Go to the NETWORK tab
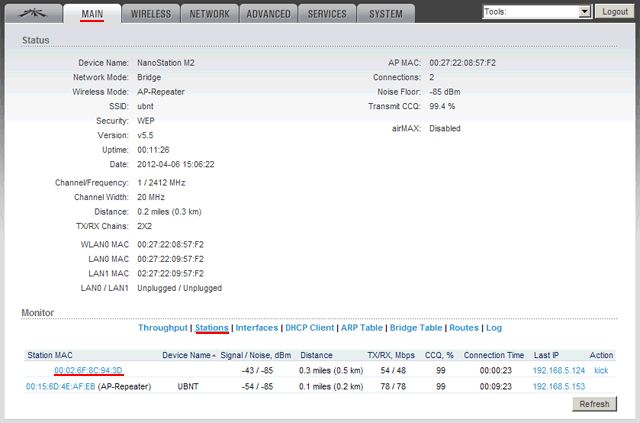The image size is (640, 423). click(x=209, y=13)
